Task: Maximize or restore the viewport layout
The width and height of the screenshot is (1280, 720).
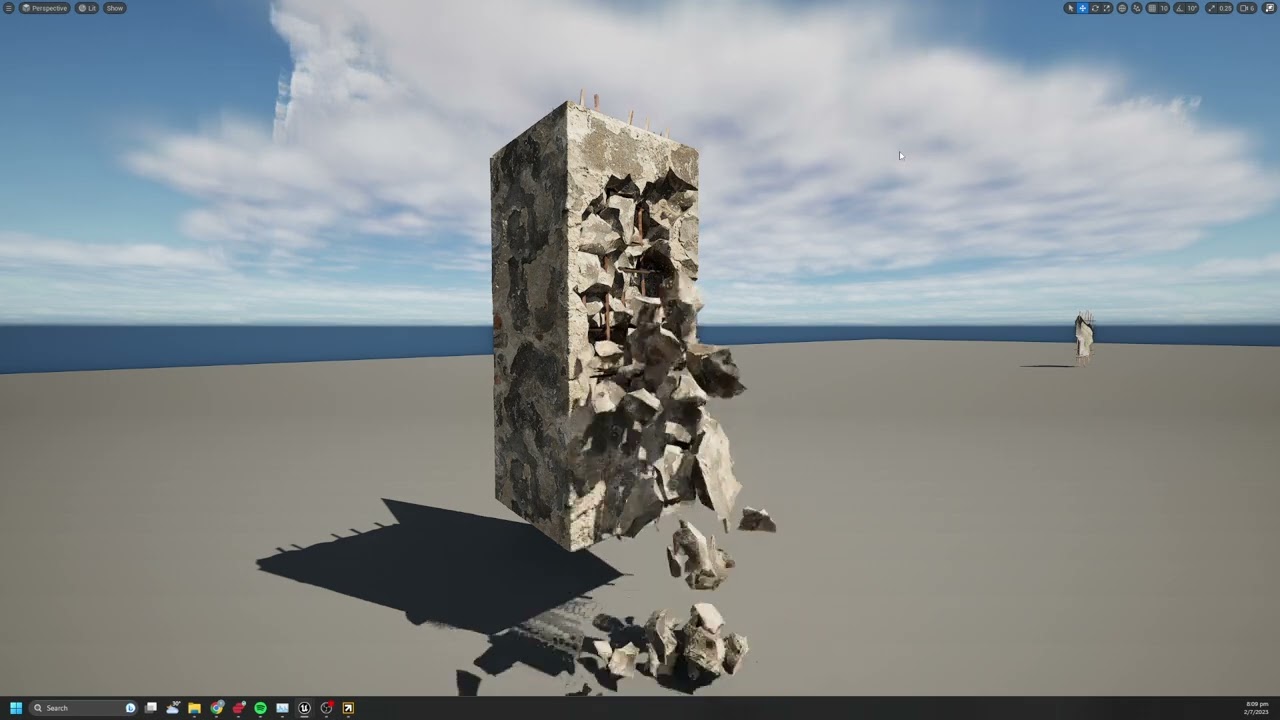Action: click(1270, 8)
